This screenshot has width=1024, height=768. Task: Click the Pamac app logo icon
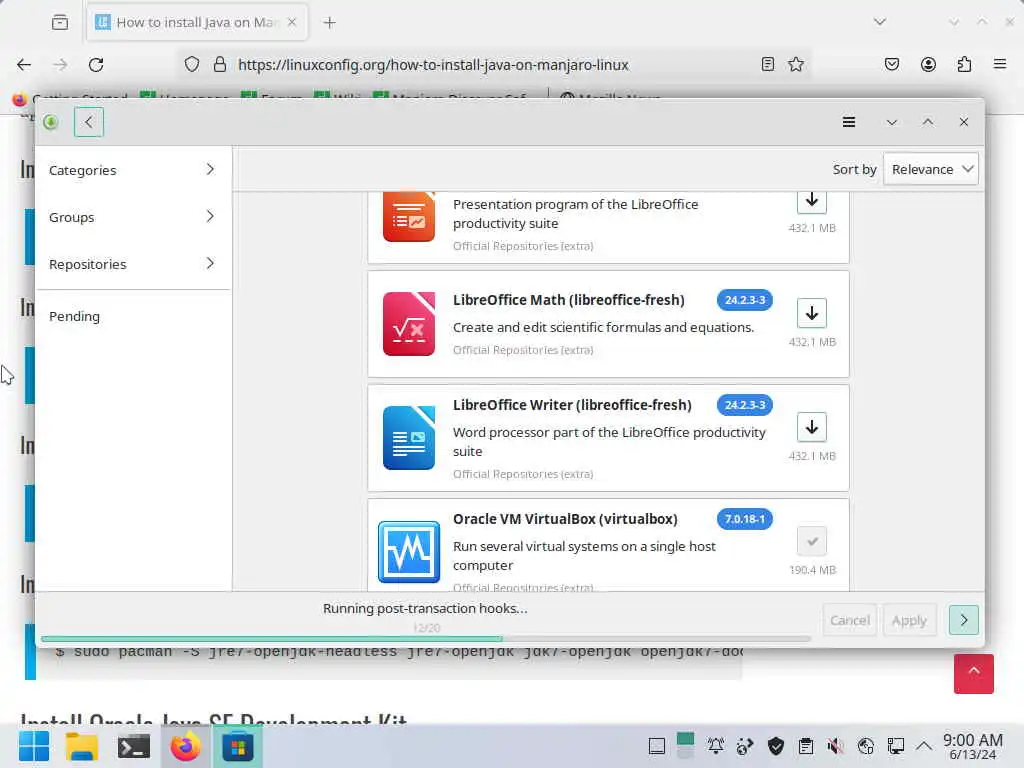point(51,122)
